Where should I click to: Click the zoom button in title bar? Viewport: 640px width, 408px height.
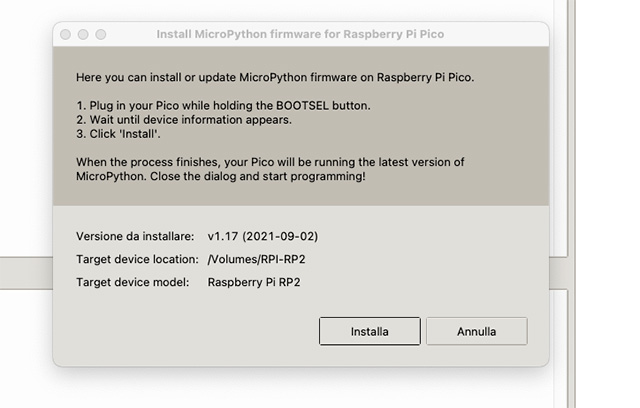101,34
